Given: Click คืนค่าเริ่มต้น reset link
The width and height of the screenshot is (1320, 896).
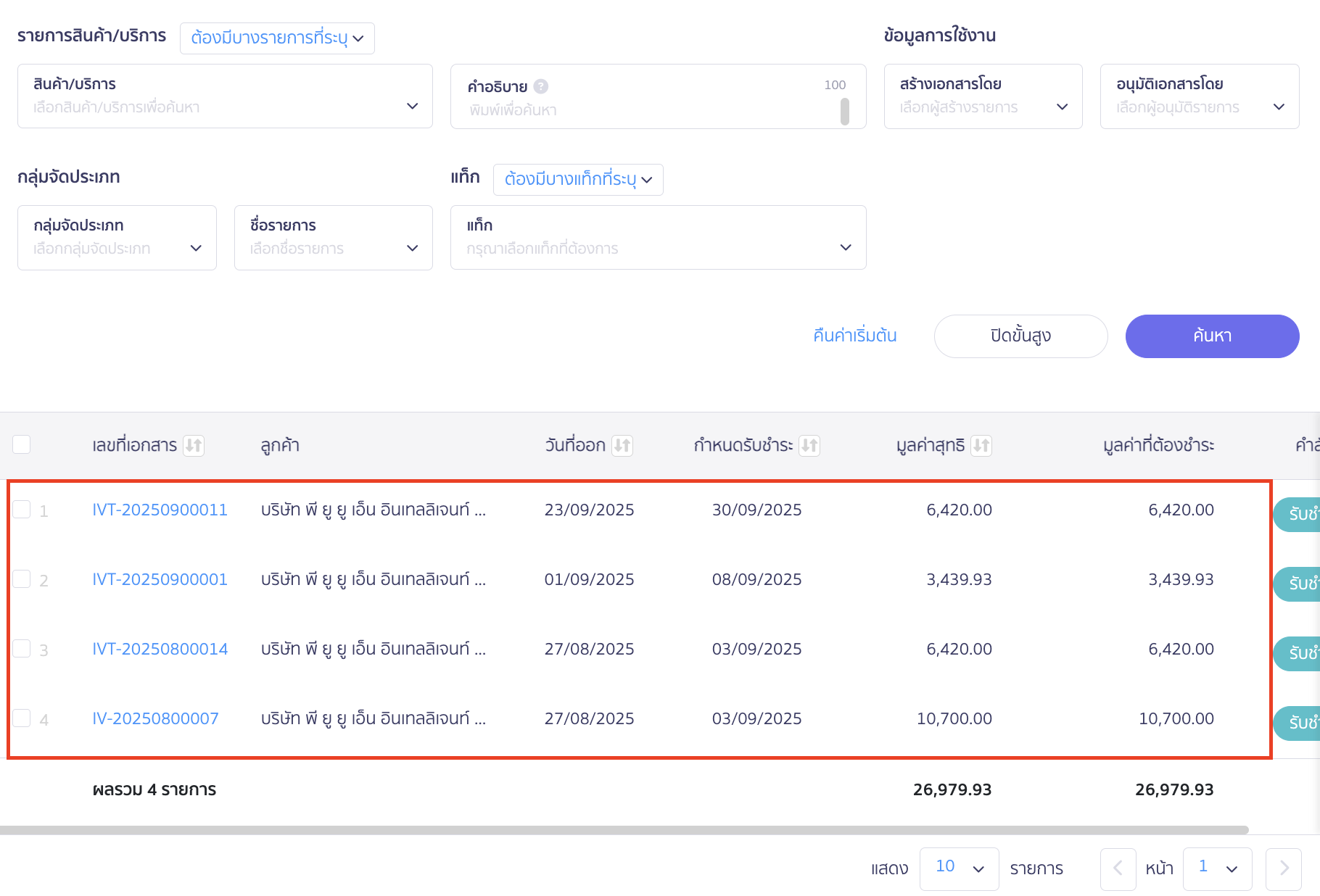Looking at the screenshot, I should pyautogui.click(x=855, y=336).
